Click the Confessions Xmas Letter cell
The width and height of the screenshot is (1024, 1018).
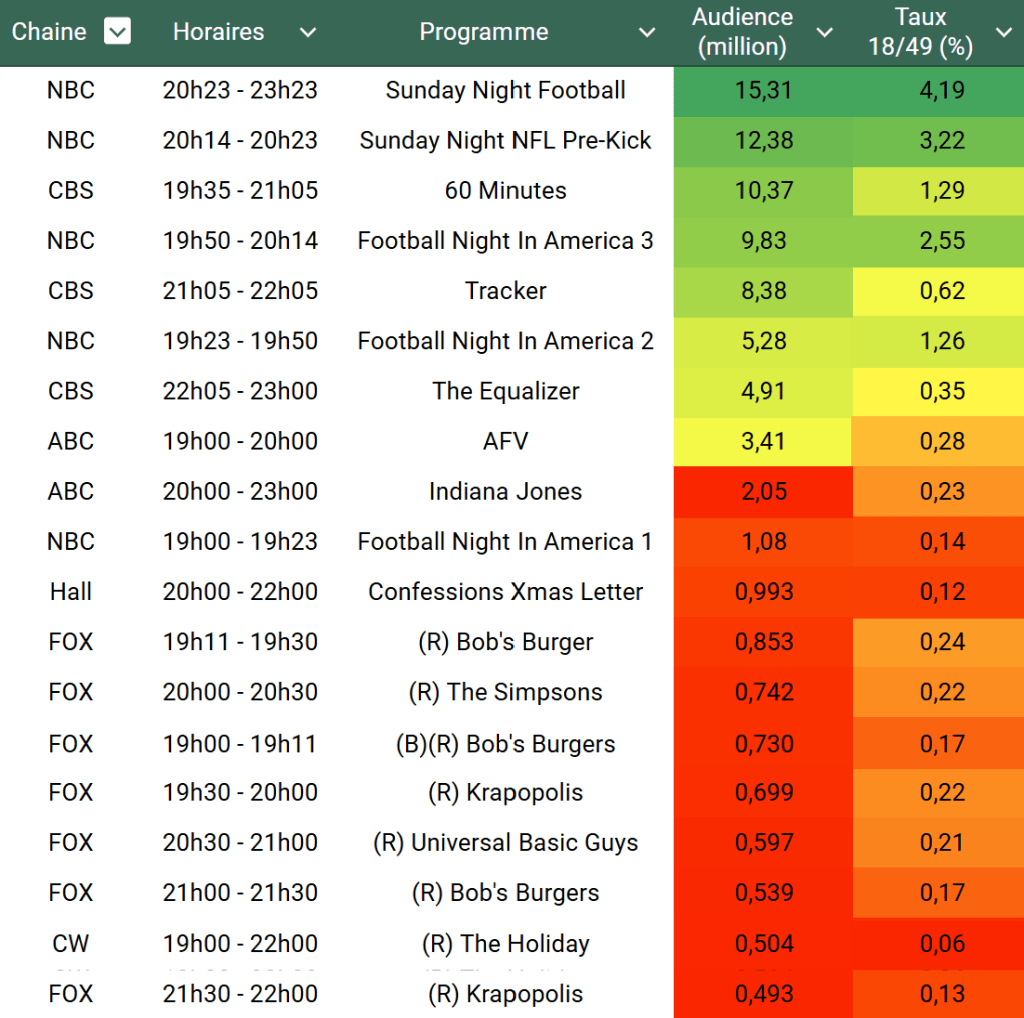[x=505, y=592]
